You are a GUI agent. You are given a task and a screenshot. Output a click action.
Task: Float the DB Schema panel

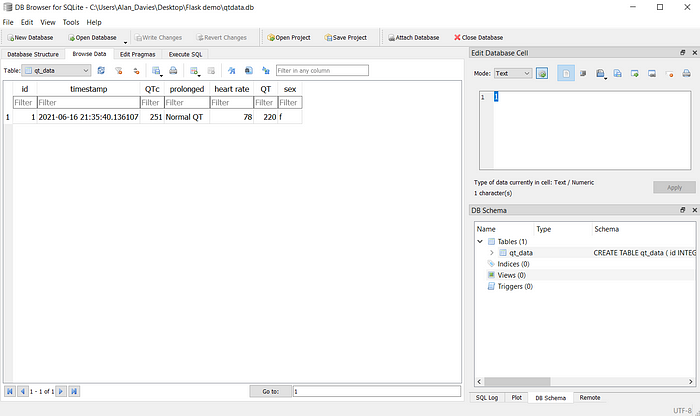click(683, 210)
